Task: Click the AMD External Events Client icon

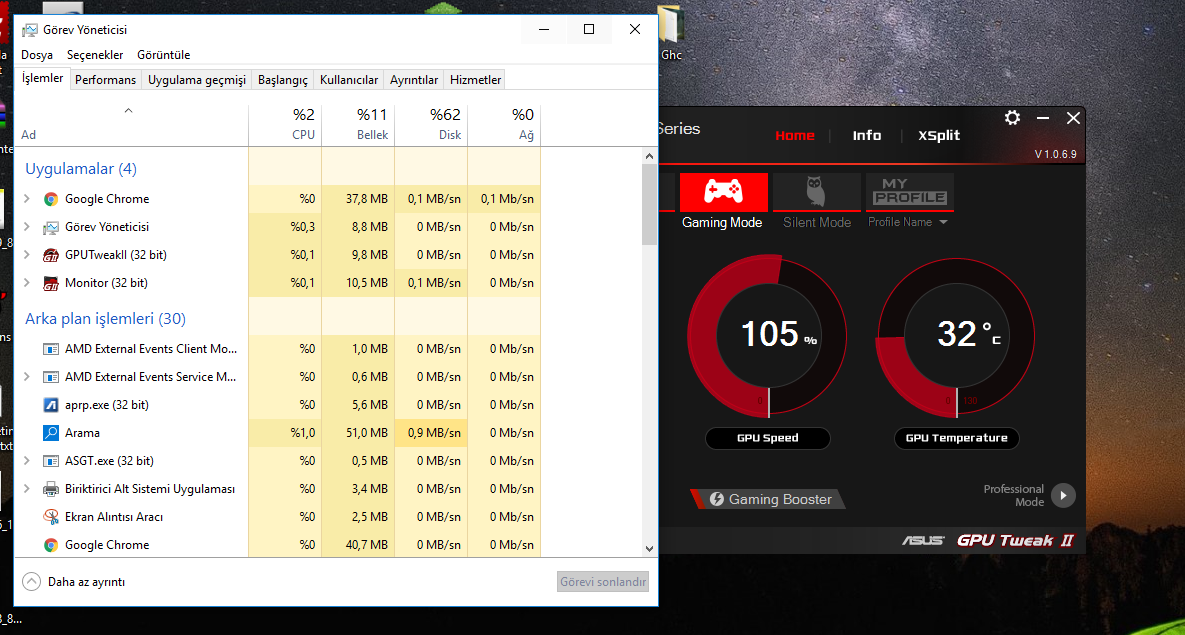Action: [x=51, y=348]
